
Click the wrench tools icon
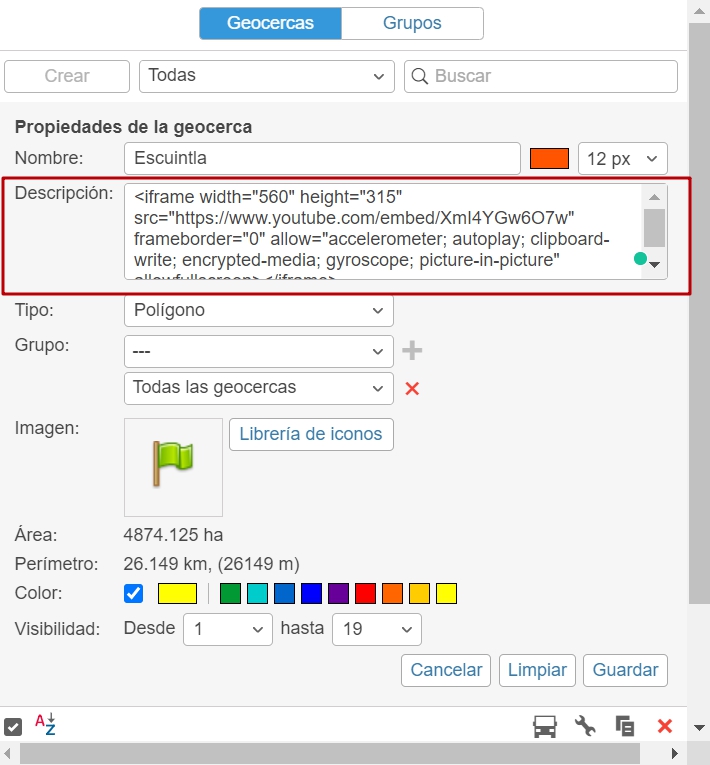(x=585, y=726)
